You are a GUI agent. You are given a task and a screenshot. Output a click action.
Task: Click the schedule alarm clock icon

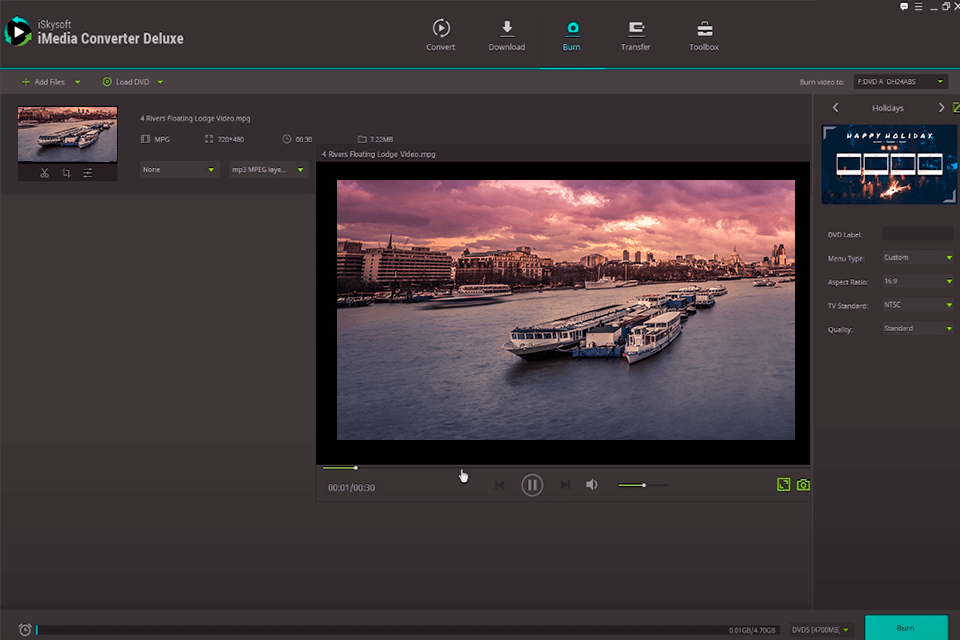[x=25, y=629]
